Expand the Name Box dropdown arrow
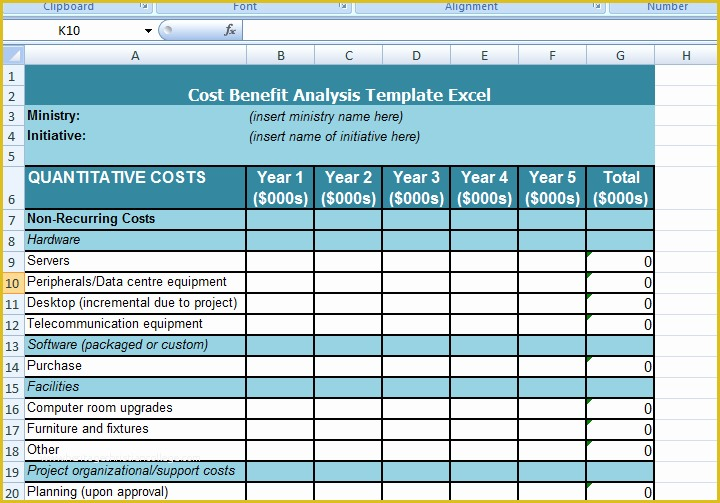The height and width of the screenshot is (503, 720). tap(149, 31)
